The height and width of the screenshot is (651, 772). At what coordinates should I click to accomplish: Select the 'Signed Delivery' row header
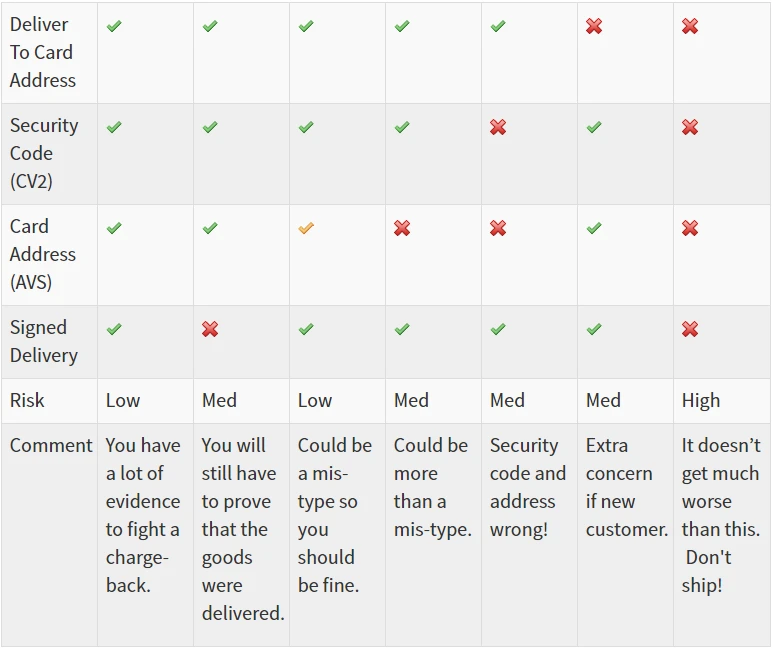click(x=49, y=342)
